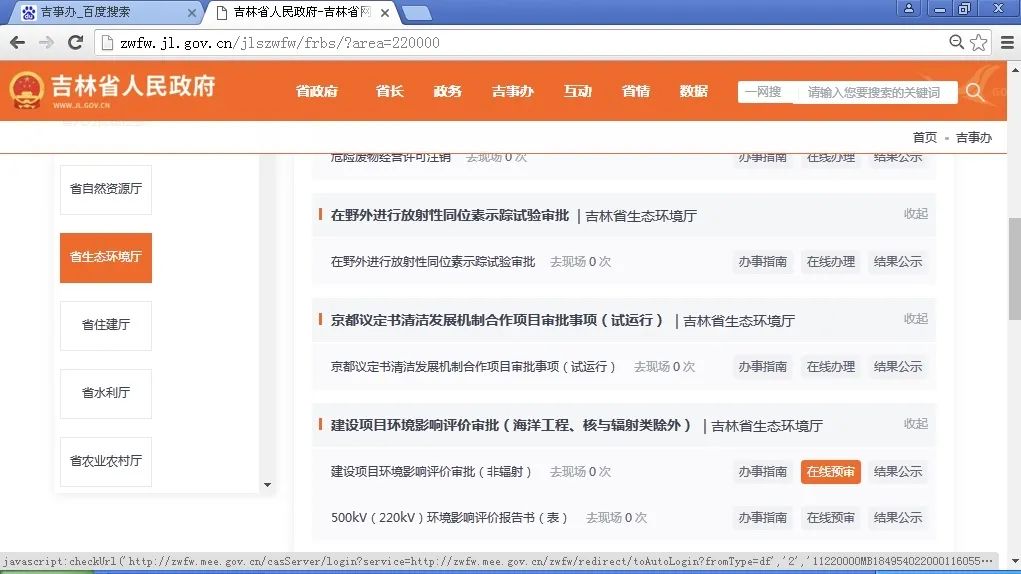Open the 政务 navigation menu
The width and height of the screenshot is (1021, 574).
point(447,91)
